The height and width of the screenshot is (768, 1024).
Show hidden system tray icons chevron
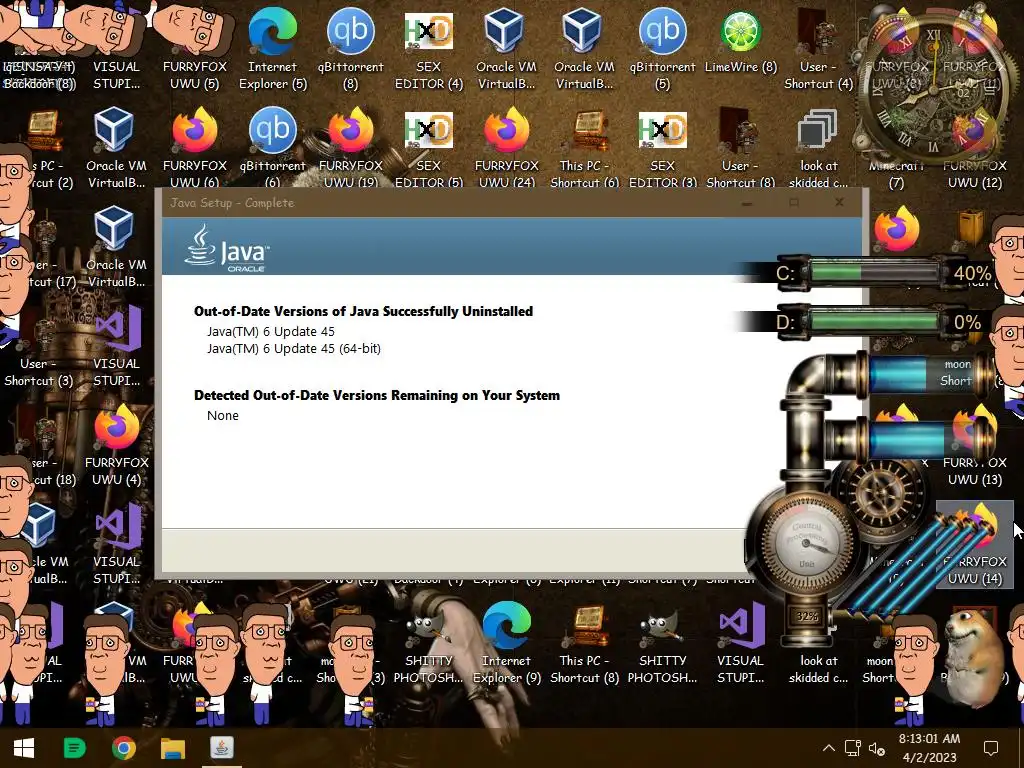[828, 748]
